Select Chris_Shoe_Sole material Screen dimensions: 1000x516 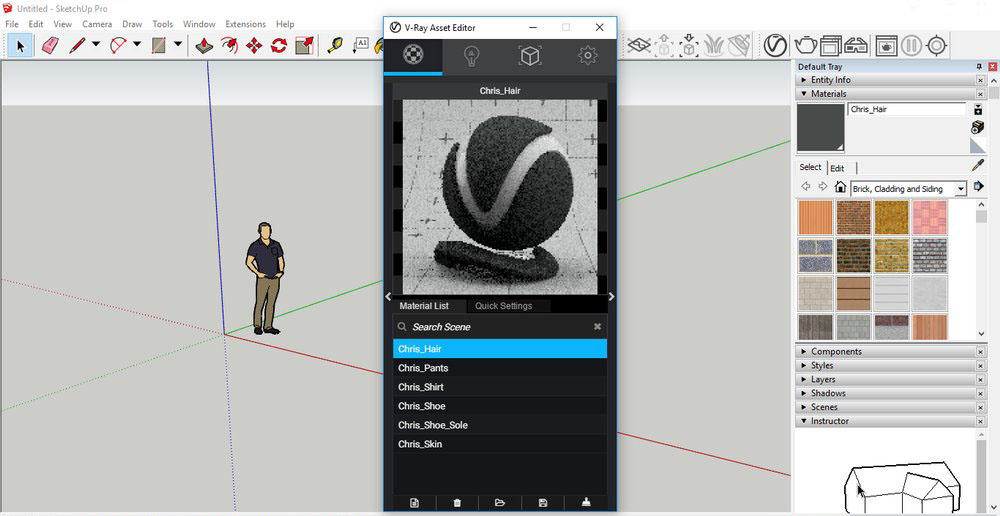point(499,425)
